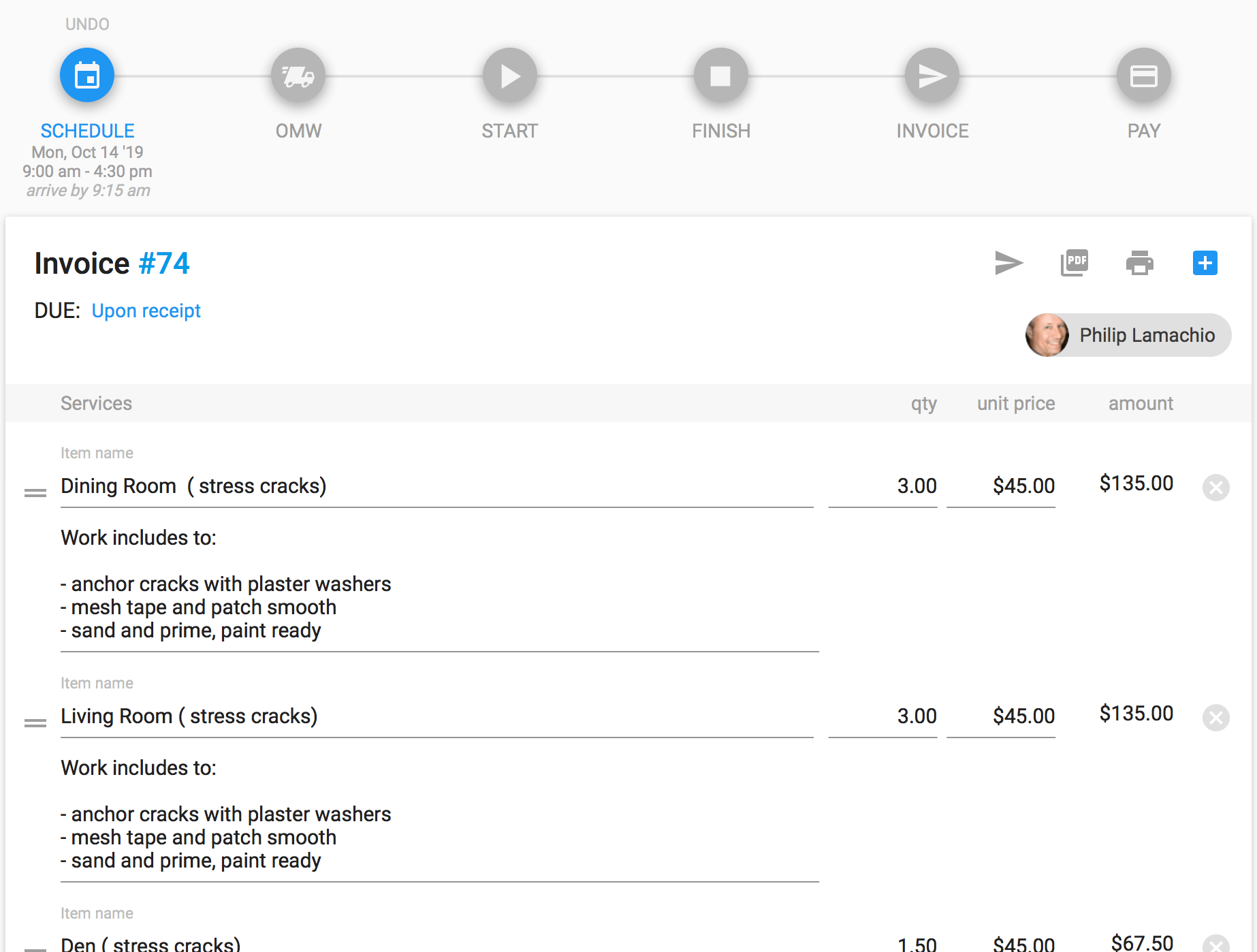Mark job as On My Way truck icon
Screen dimensions: 1257x952
(x=298, y=75)
